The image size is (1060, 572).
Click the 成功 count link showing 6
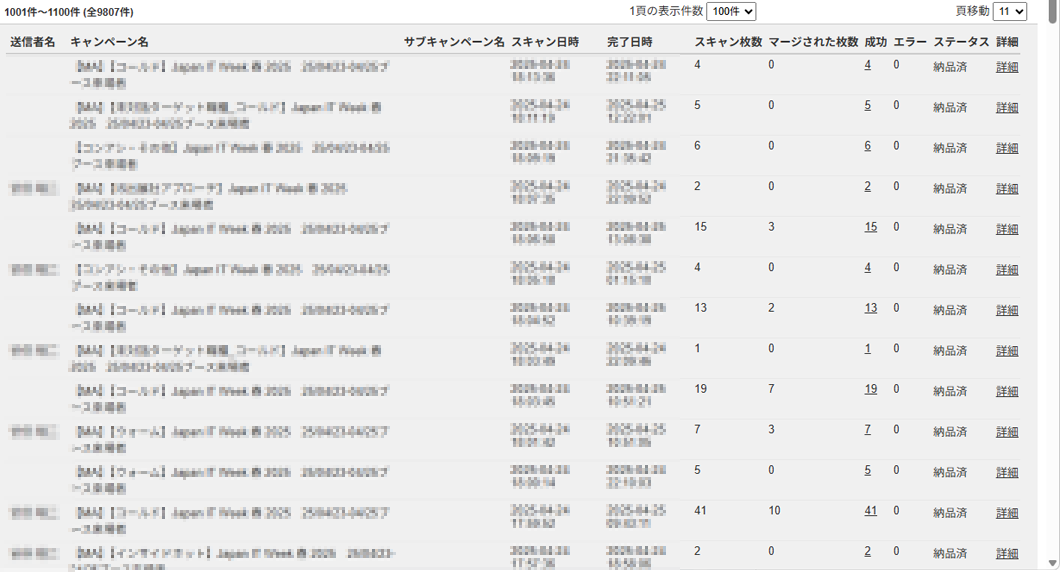pyautogui.click(x=867, y=146)
